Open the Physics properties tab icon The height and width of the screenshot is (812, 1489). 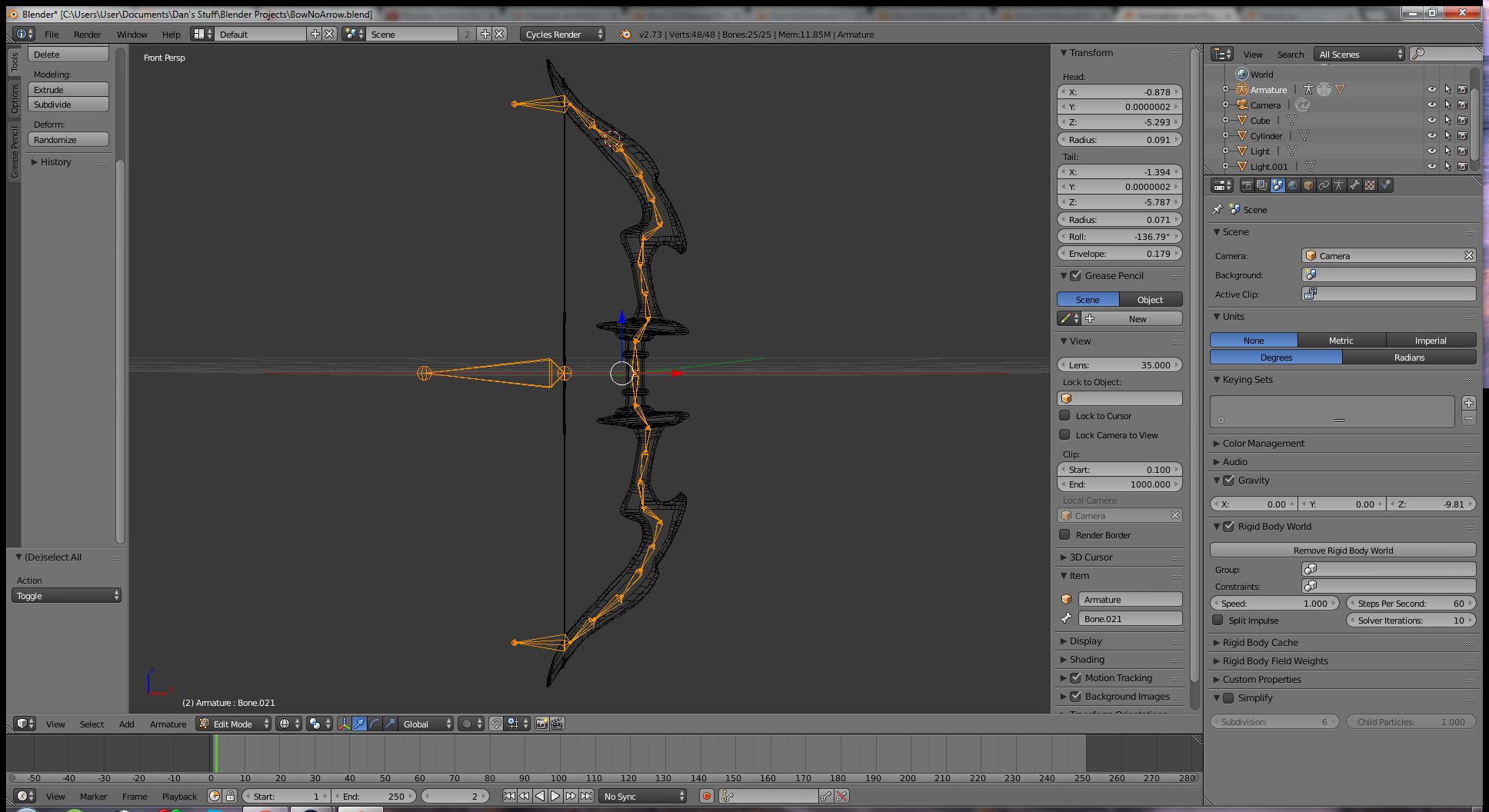click(x=1385, y=185)
